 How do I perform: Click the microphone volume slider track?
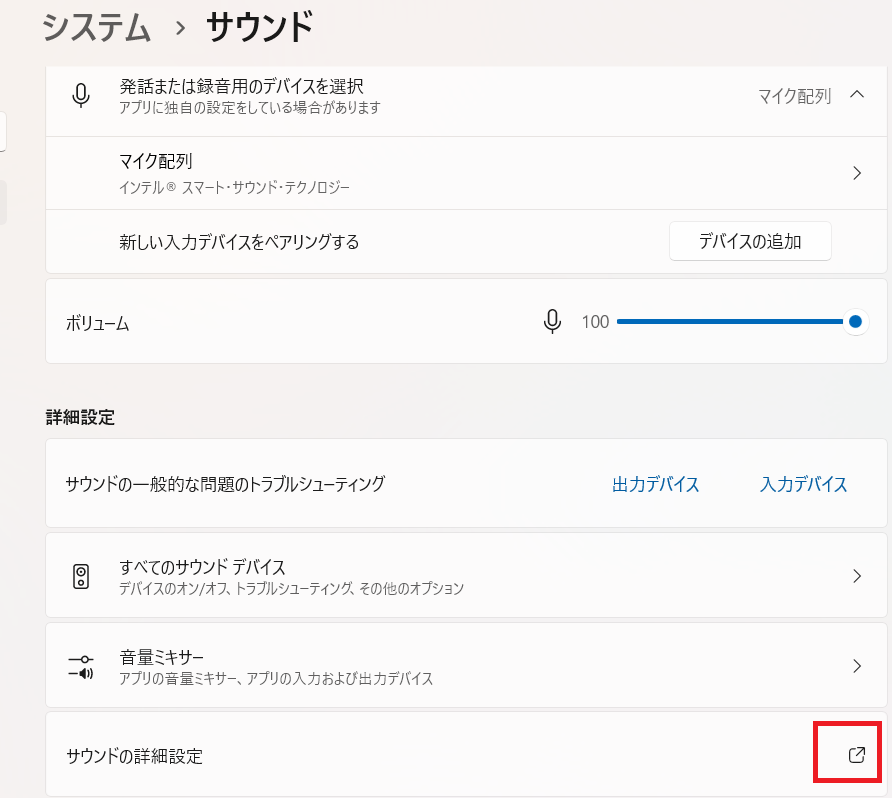coord(730,322)
